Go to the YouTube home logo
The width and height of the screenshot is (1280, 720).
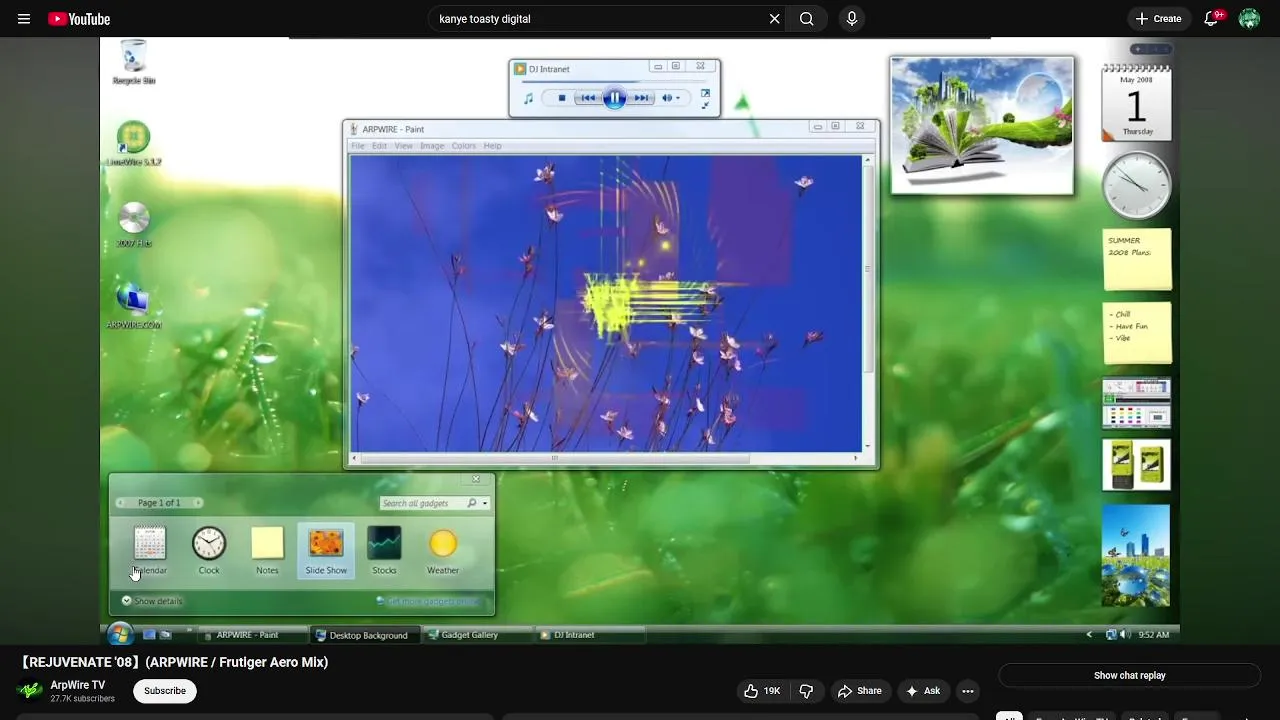[x=79, y=19]
